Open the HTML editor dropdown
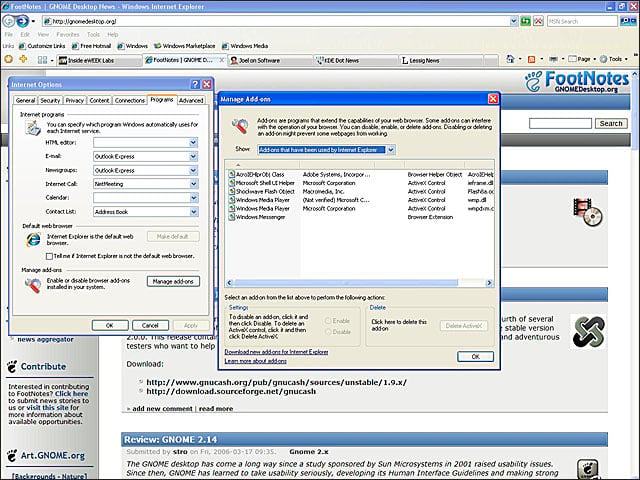The height and width of the screenshot is (480, 640). pos(193,142)
